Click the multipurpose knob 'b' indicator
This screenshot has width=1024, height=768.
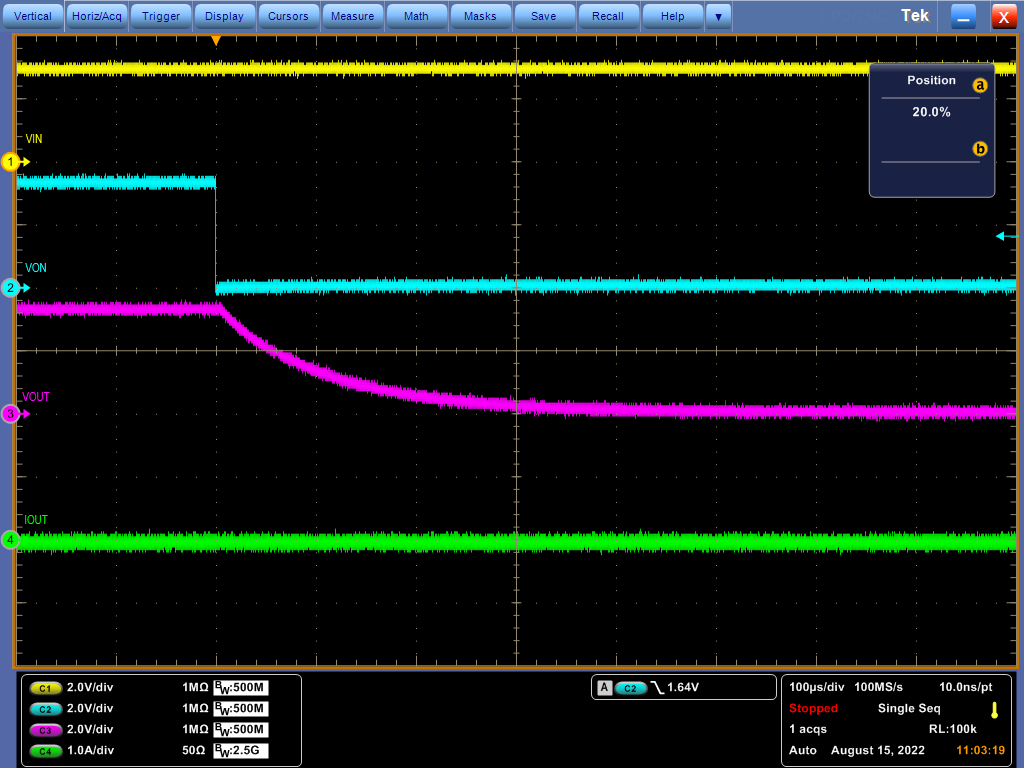pos(980,149)
